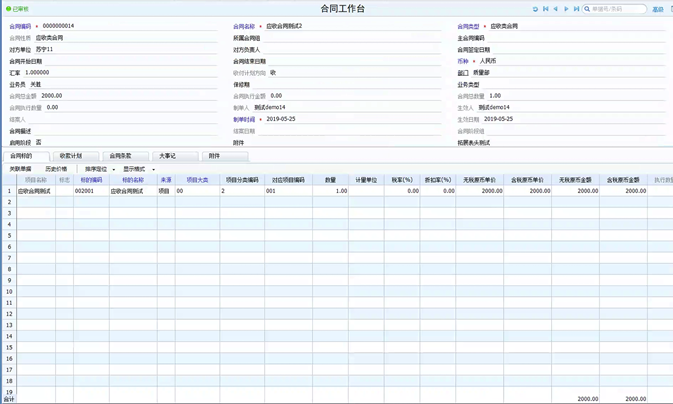Image resolution: width=673 pixels, height=404 pixels.
Task: Go to the next record arrow
Action: tap(566, 9)
